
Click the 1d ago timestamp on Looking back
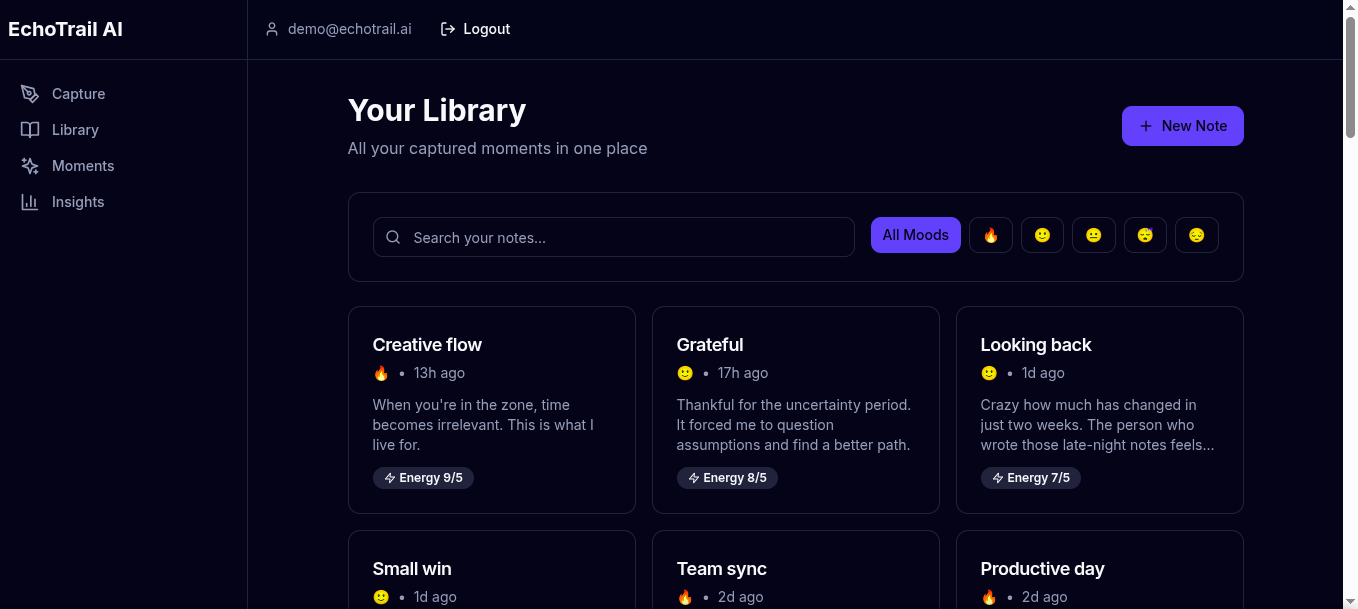click(1043, 373)
